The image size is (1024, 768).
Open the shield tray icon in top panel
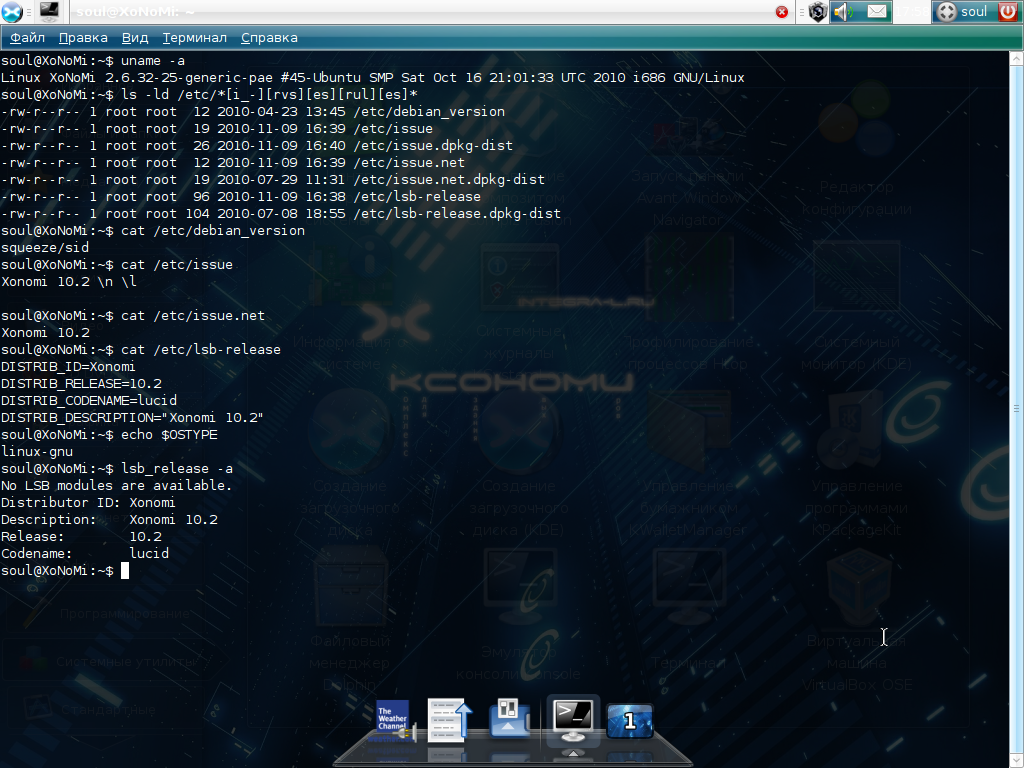(818, 12)
